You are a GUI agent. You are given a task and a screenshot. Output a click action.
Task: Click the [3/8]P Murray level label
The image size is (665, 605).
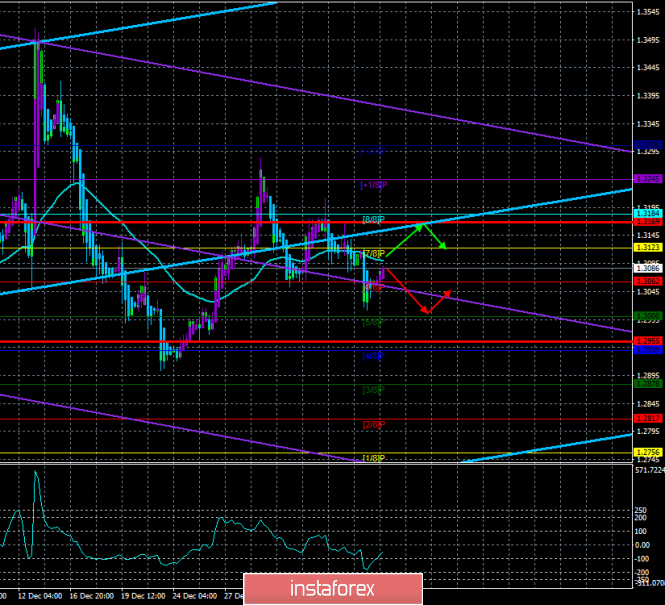pyautogui.click(x=374, y=390)
